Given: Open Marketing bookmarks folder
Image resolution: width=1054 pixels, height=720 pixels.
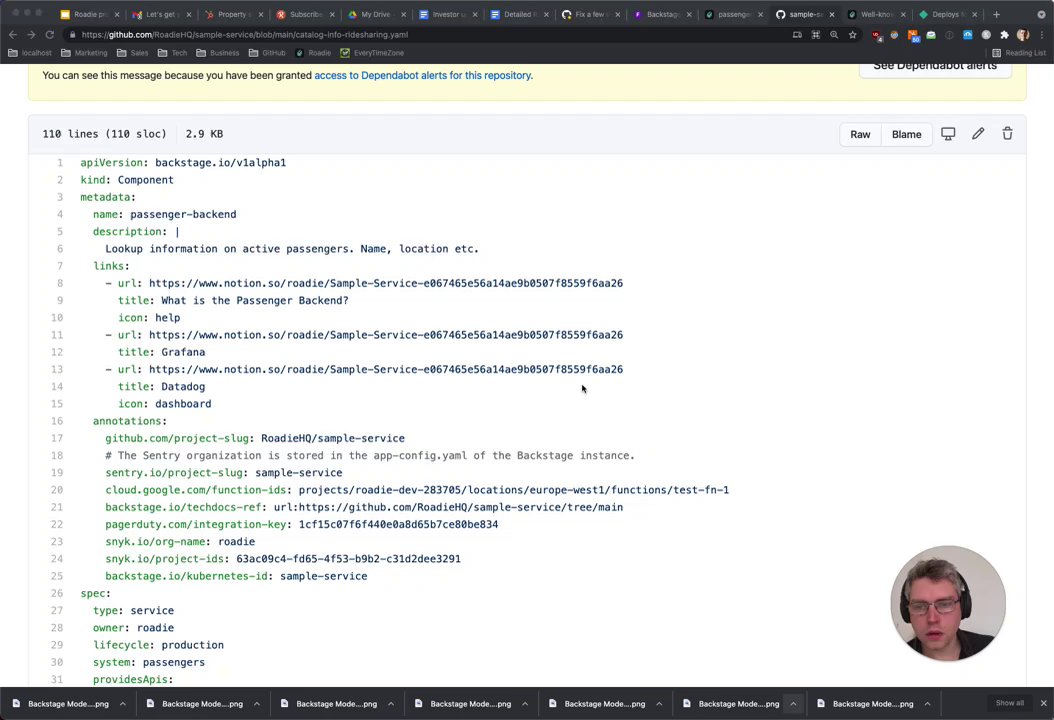Looking at the screenshot, I should point(84,53).
